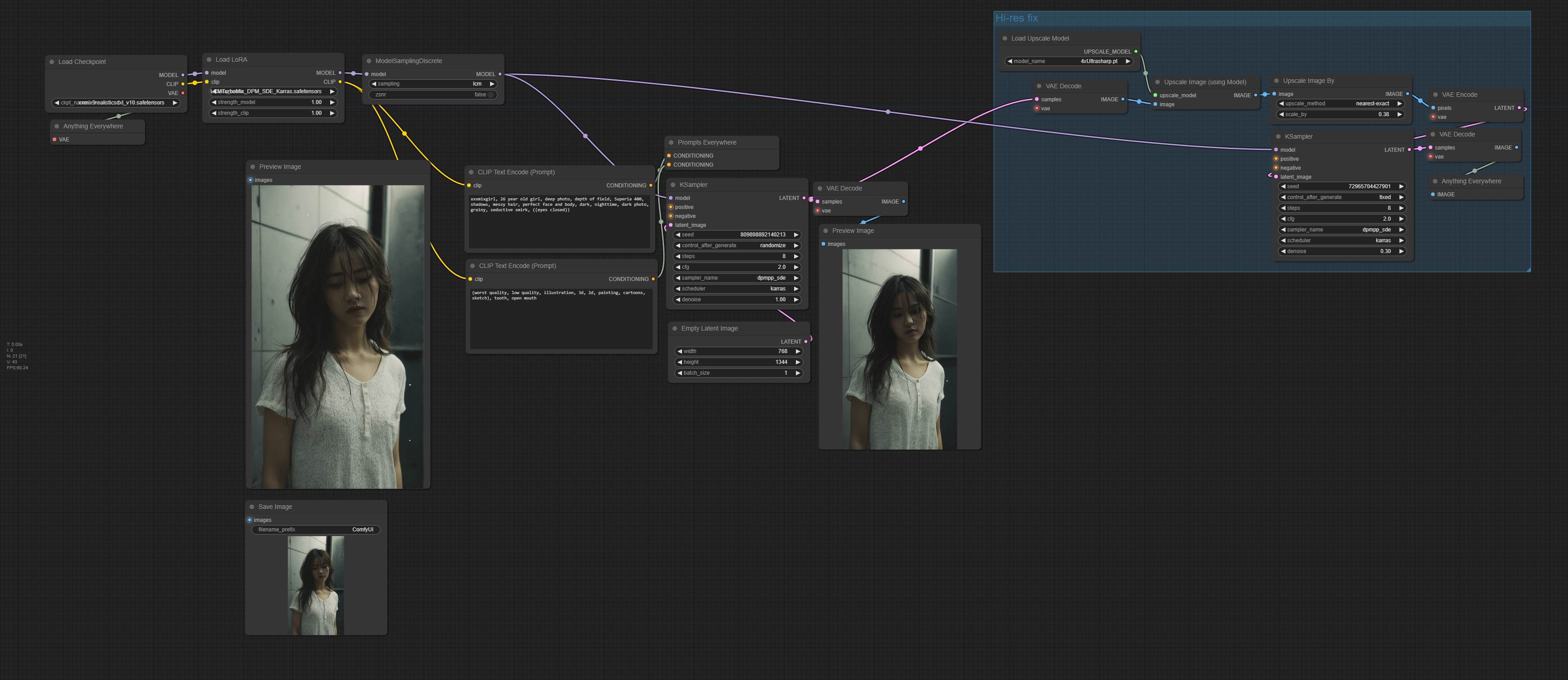This screenshot has width=1568, height=680.
Task: Collapse the KSampler node with randomize seed control
Action: coord(673,185)
